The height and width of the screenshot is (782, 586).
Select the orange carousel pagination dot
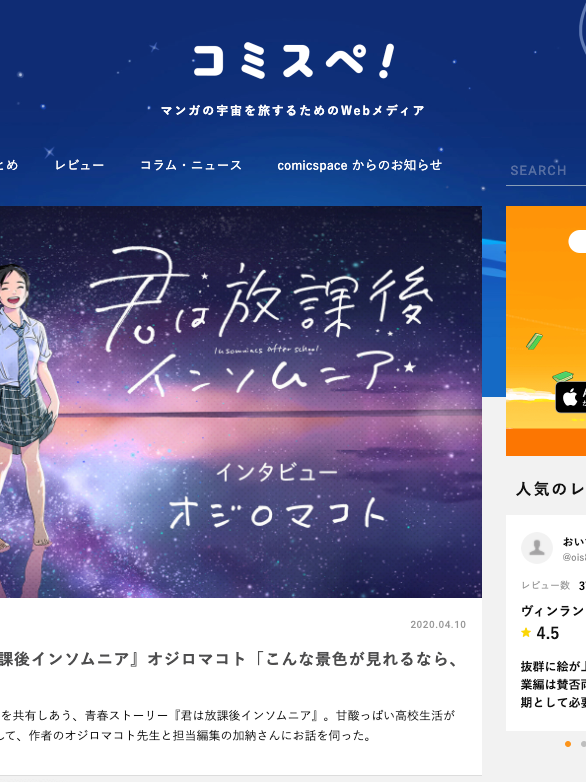pos(568,744)
